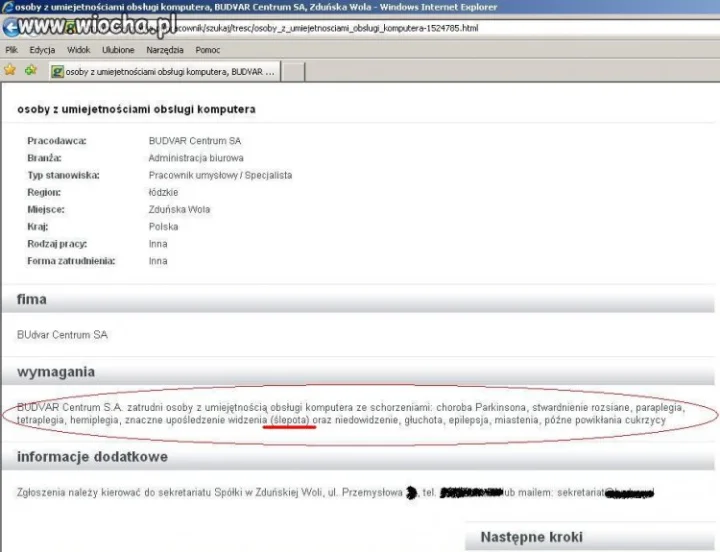Click the 'sekretariat' email address text

580,493
